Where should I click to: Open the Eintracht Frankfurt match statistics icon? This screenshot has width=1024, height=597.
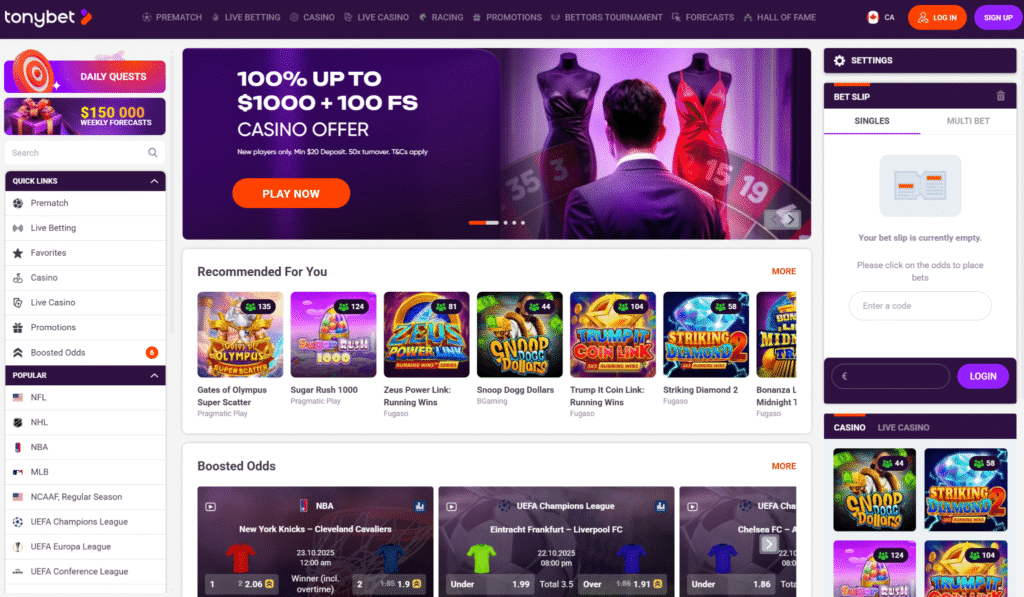(x=660, y=506)
